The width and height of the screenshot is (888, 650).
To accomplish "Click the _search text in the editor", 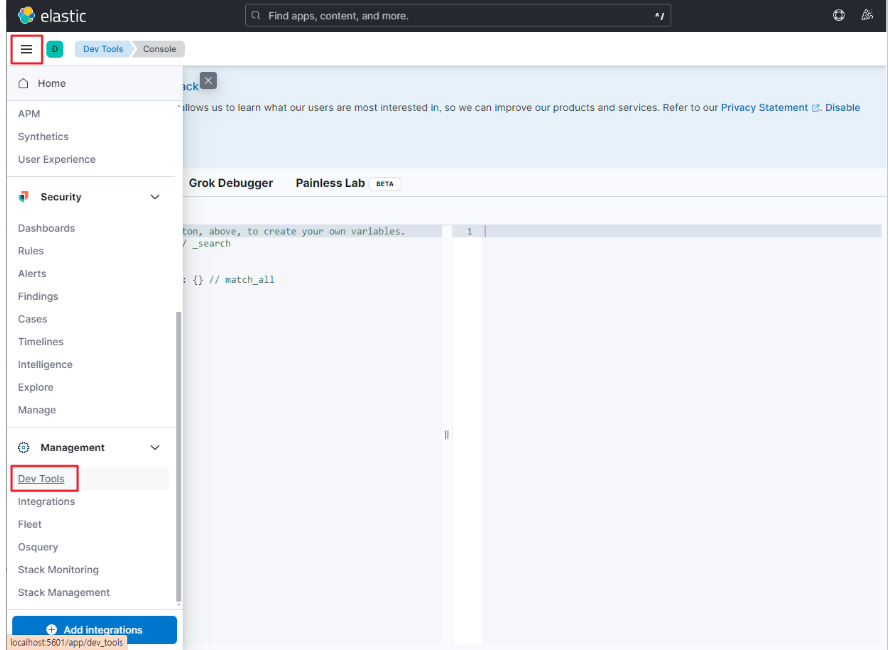I will [x=211, y=243].
